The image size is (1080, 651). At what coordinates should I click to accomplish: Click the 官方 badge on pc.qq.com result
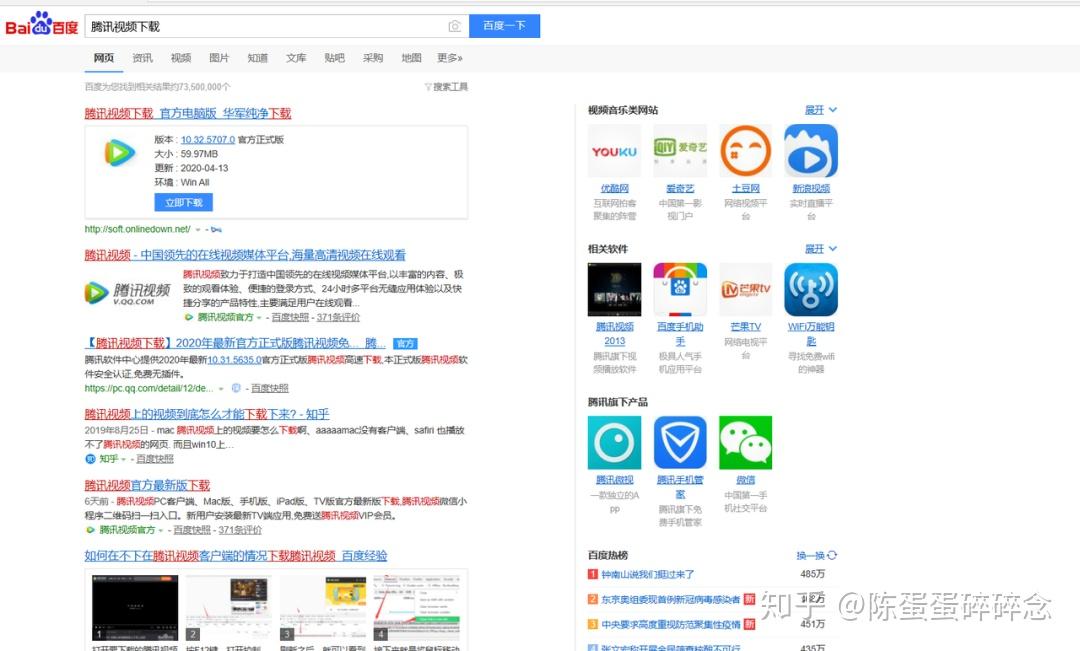pyautogui.click(x=405, y=343)
